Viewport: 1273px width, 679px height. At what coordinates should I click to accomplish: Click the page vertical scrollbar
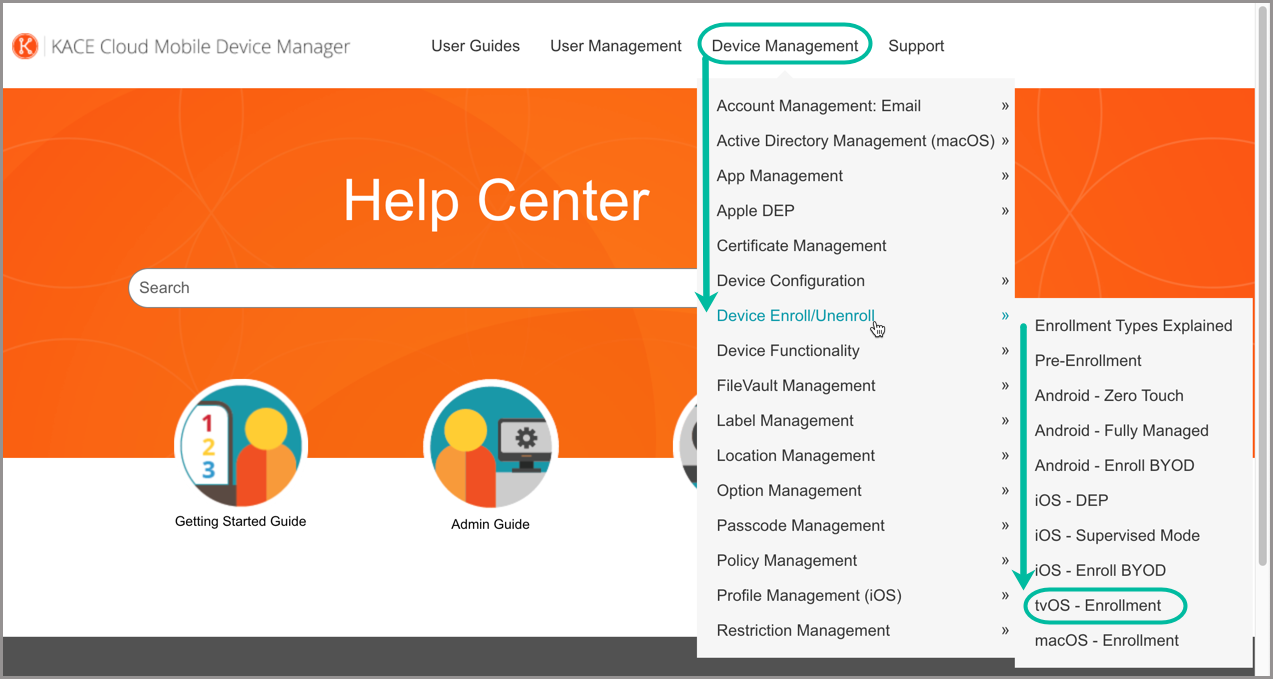coord(1262,300)
